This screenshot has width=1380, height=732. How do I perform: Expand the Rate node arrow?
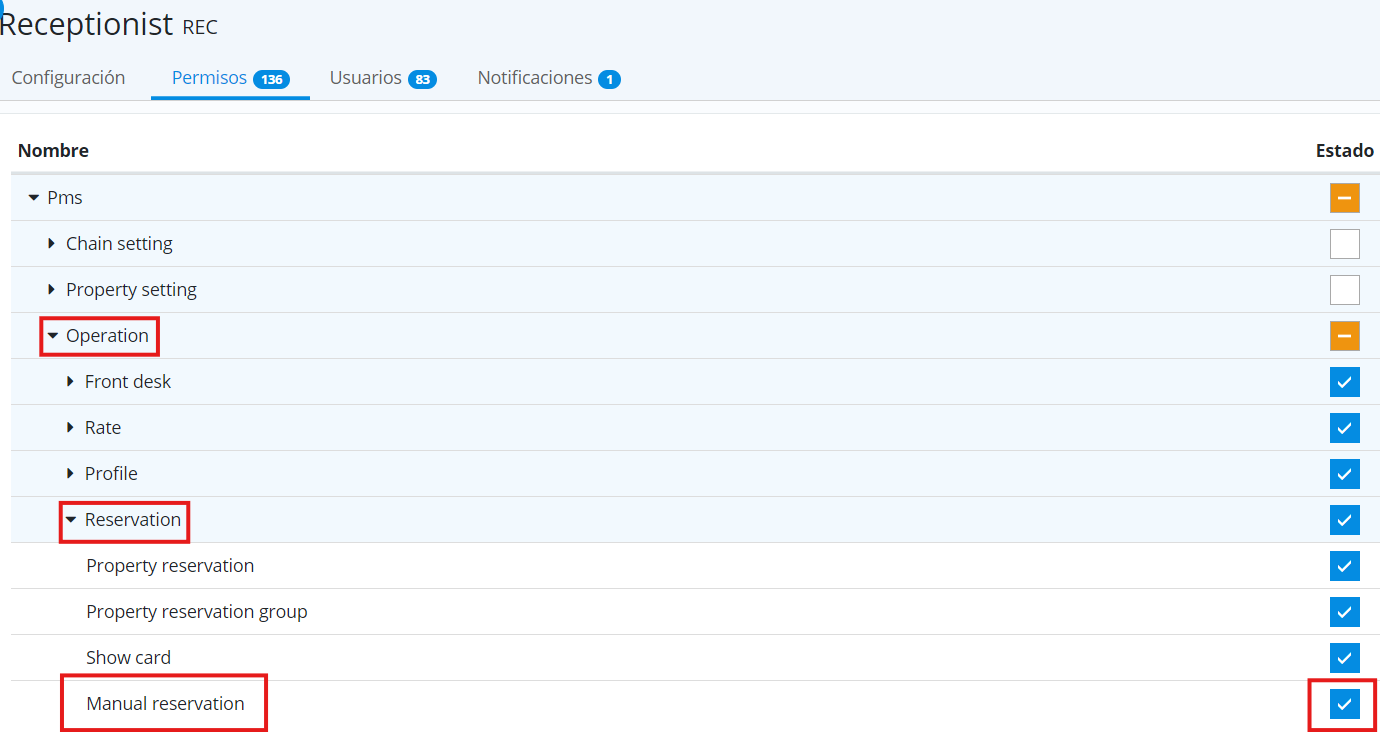pyautogui.click(x=71, y=428)
